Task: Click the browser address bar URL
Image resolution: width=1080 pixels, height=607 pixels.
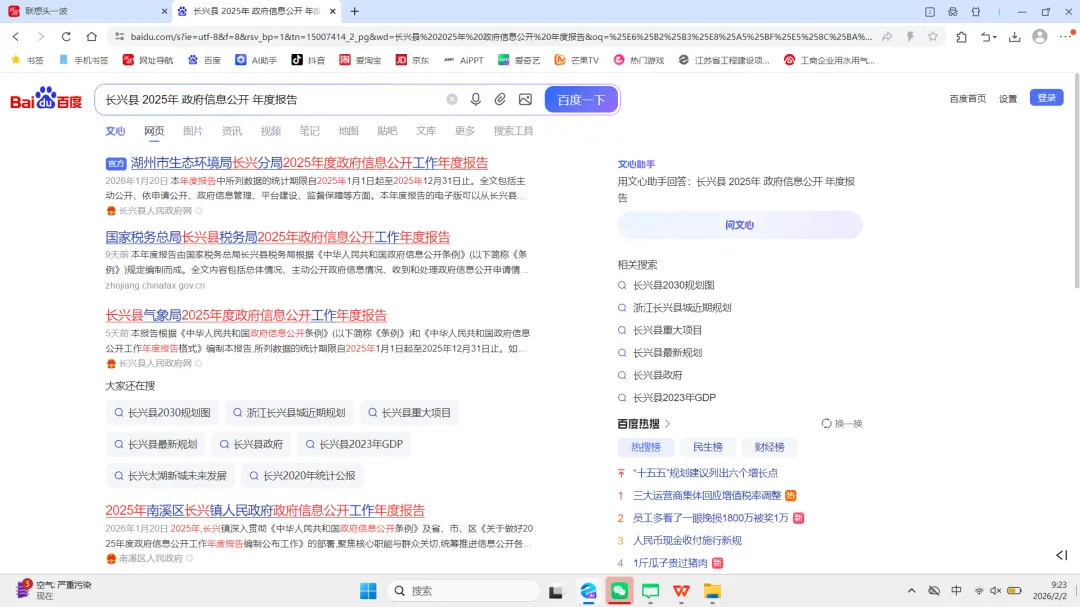Action: pos(501,37)
